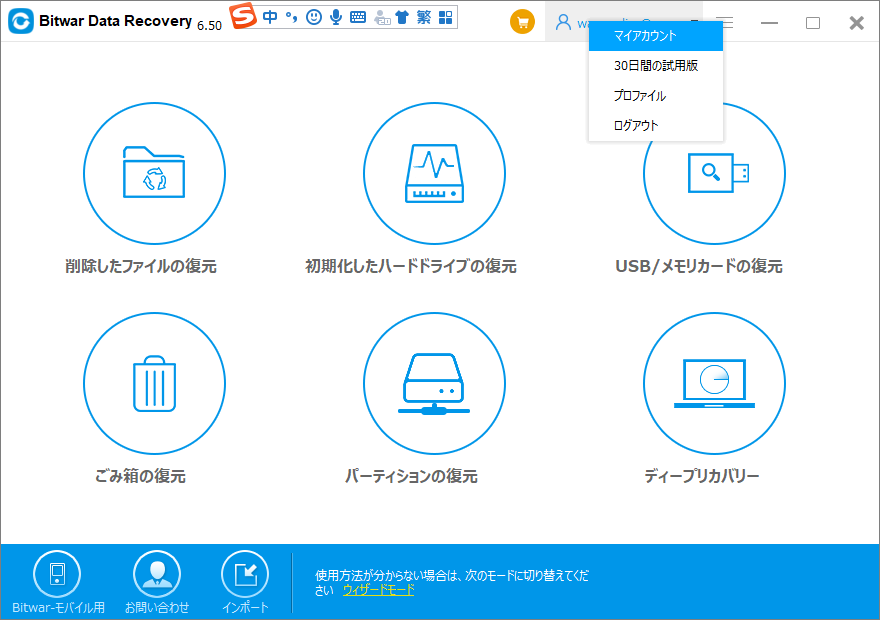Choose 30日間の試用版 menu entry
Image resolution: width=880 pixels, height=620 pixels.
click(655, 66)
